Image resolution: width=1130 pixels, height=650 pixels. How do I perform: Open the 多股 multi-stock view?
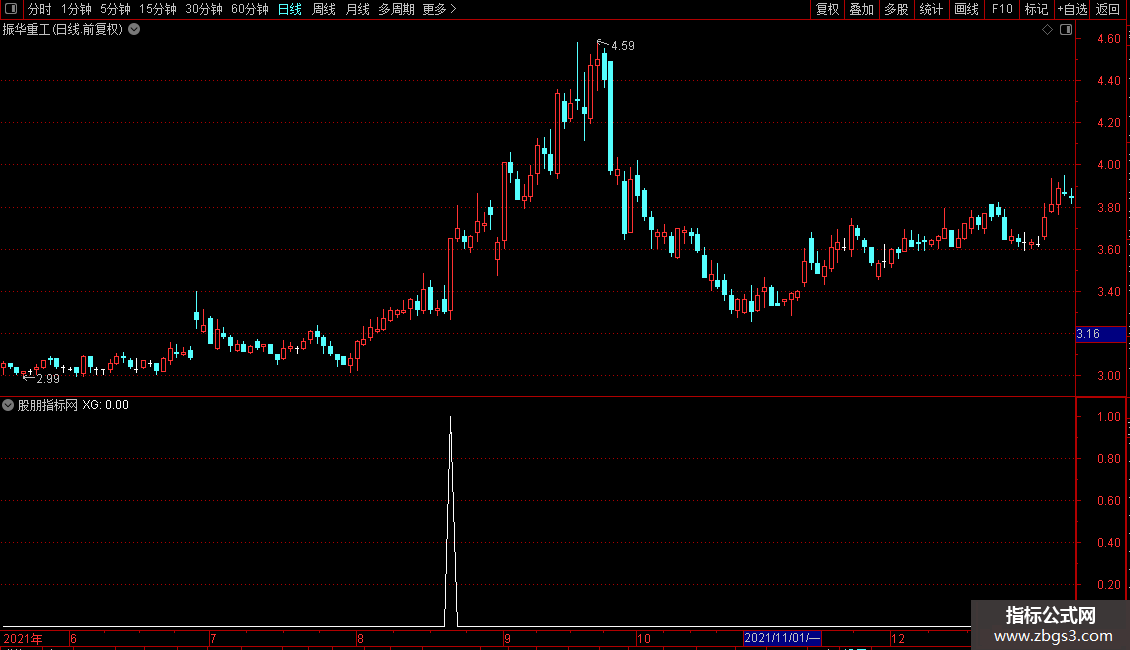pos(896,9)
